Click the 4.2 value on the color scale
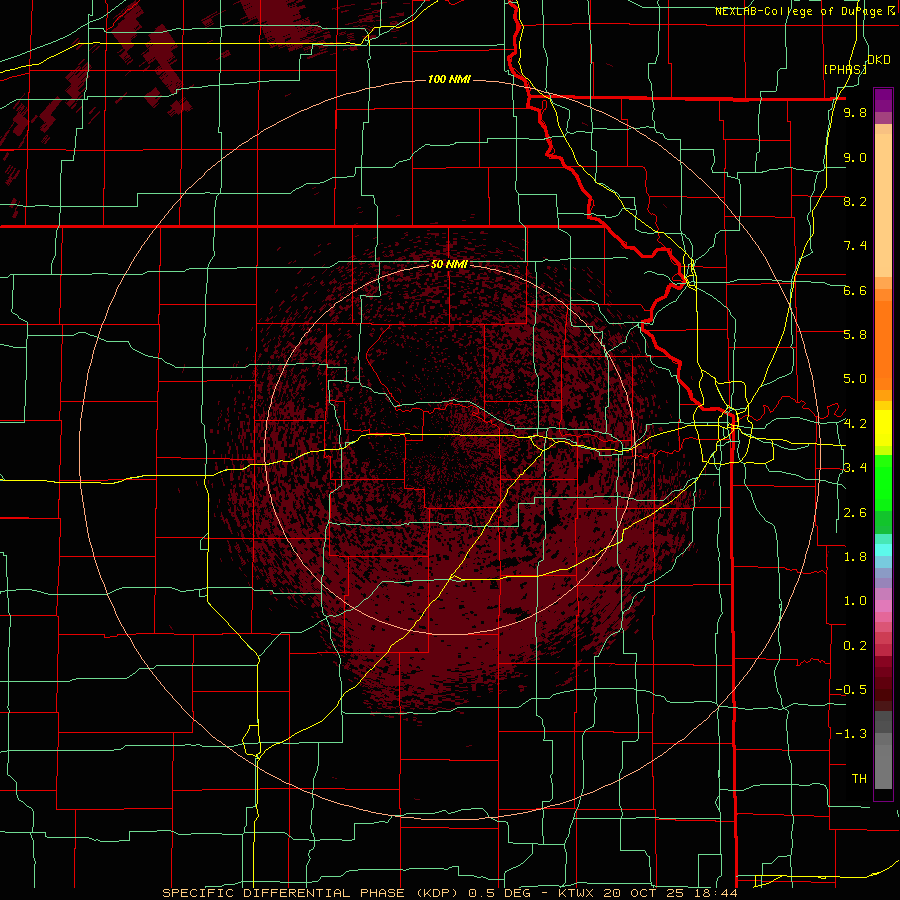Image resolution: width=900 pixels, height=900 pixels. (855, 424)
